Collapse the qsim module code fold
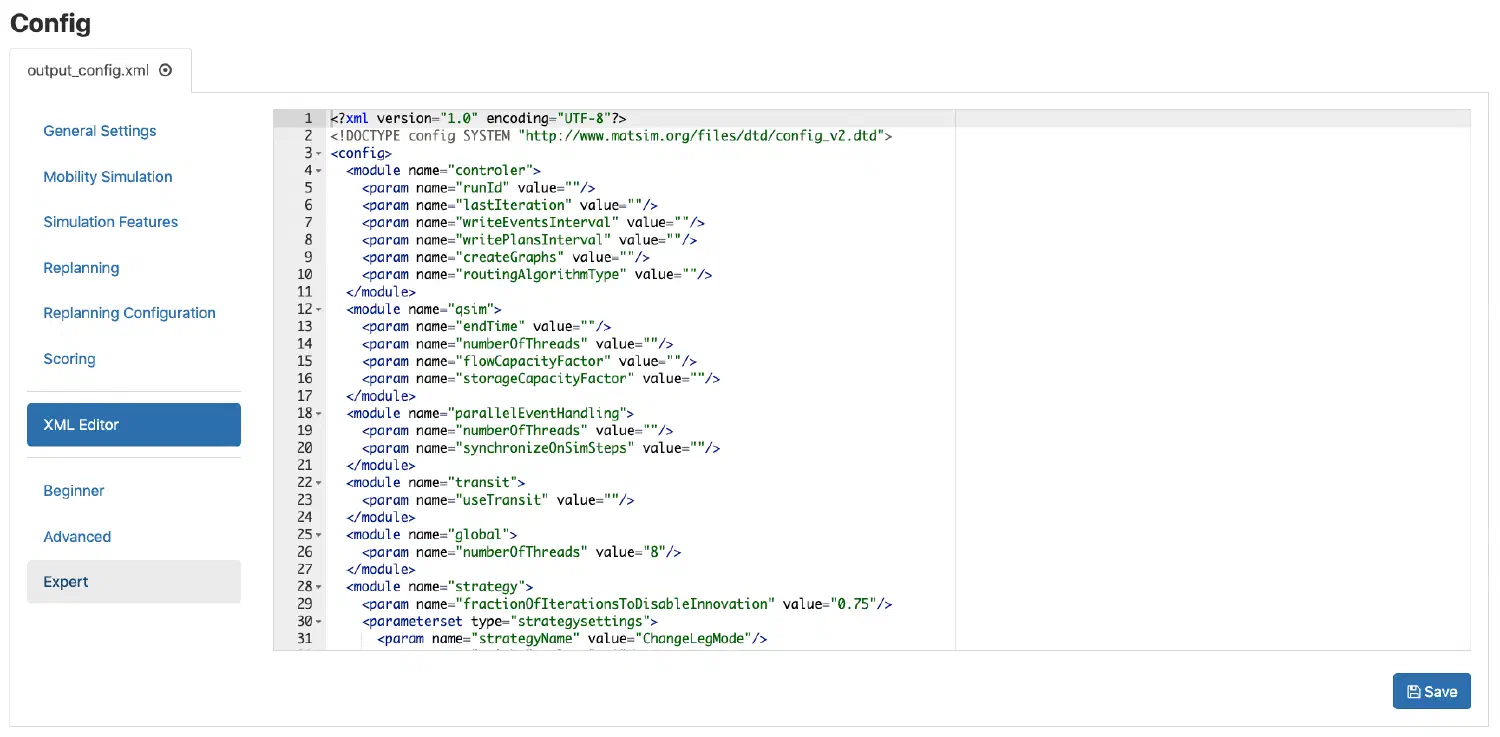The height and width of the screenshot is (737, 1500). tap(320, 309)
